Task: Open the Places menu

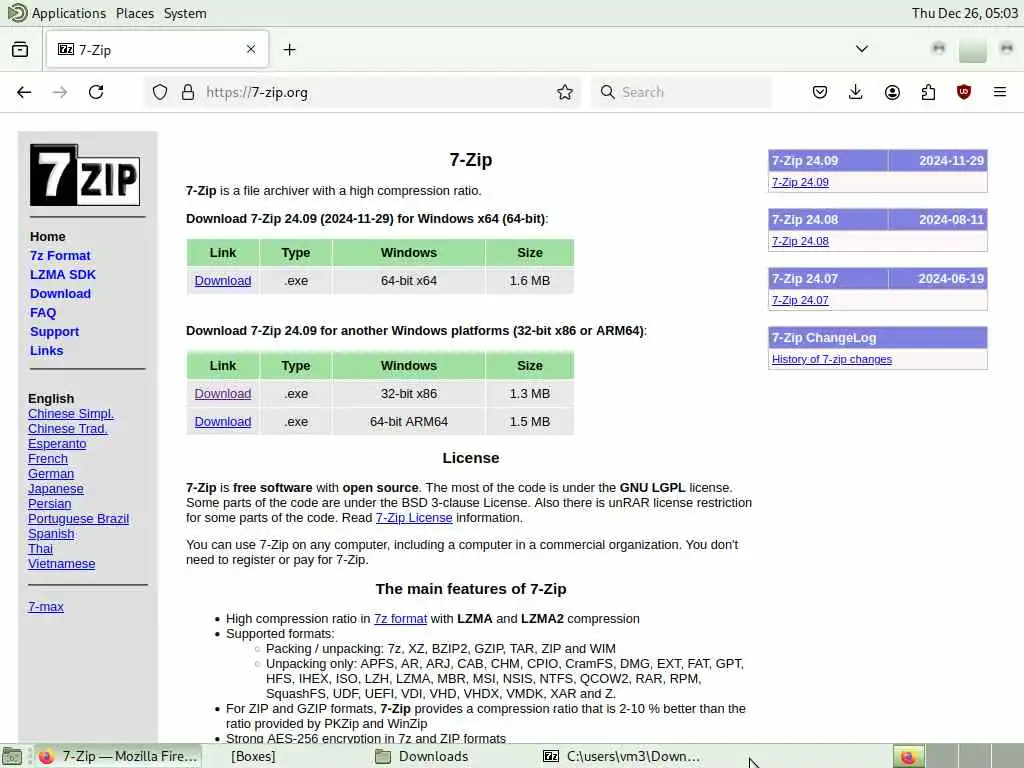Action: click(x=135, y=13)
